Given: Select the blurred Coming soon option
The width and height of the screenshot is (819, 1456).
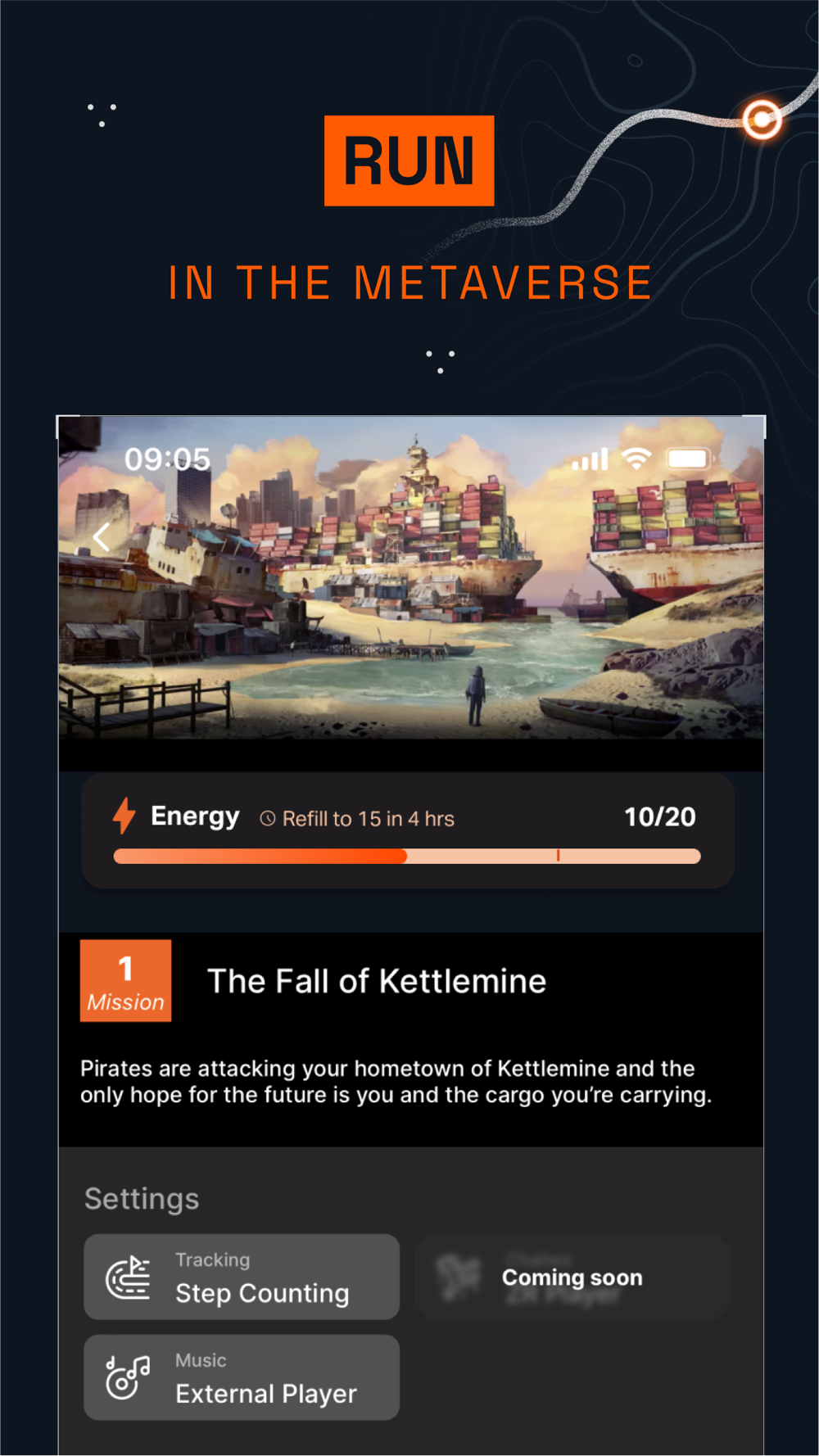Looking at the screenshot, I should (572, 1277).
